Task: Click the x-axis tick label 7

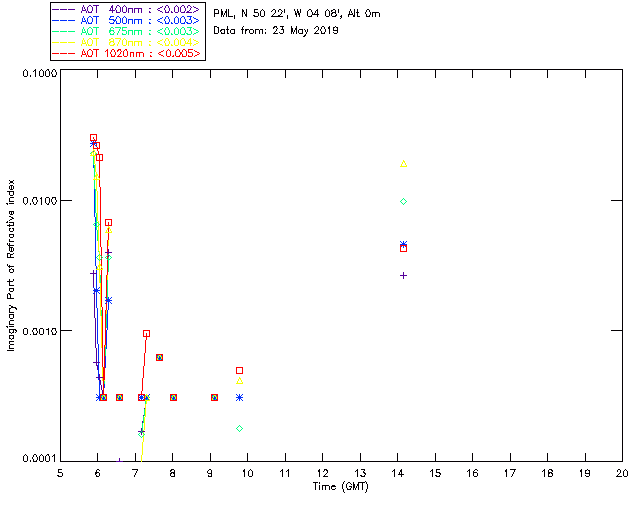Action: pos(135,473)
